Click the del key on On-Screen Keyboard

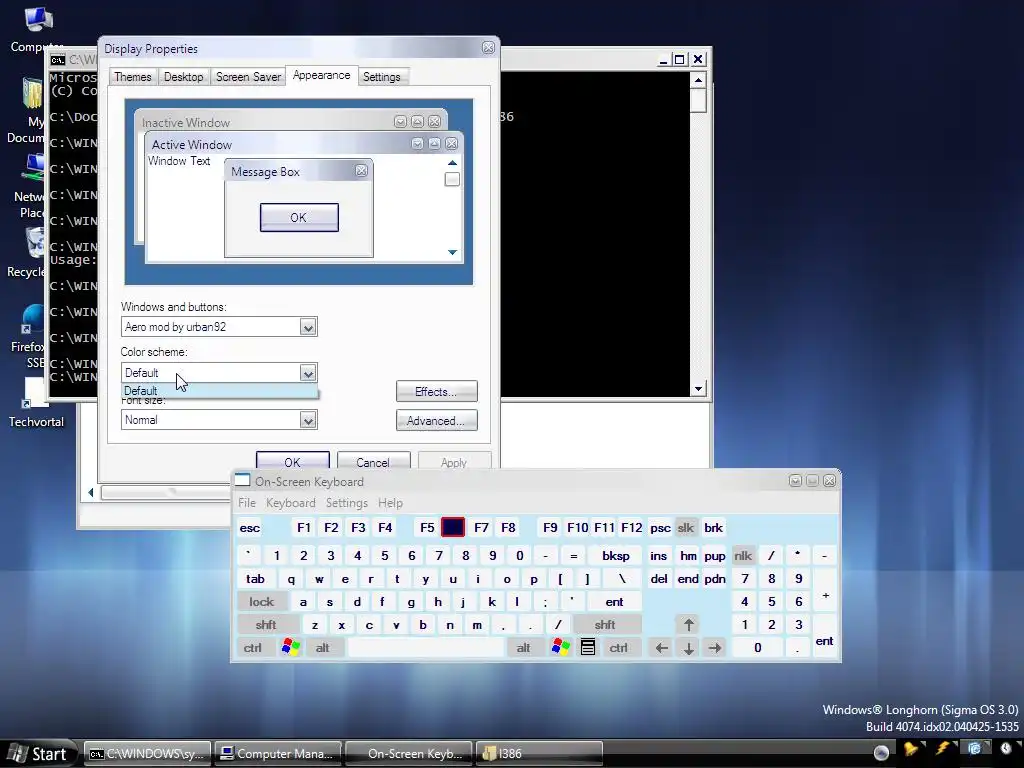(659, 579)
